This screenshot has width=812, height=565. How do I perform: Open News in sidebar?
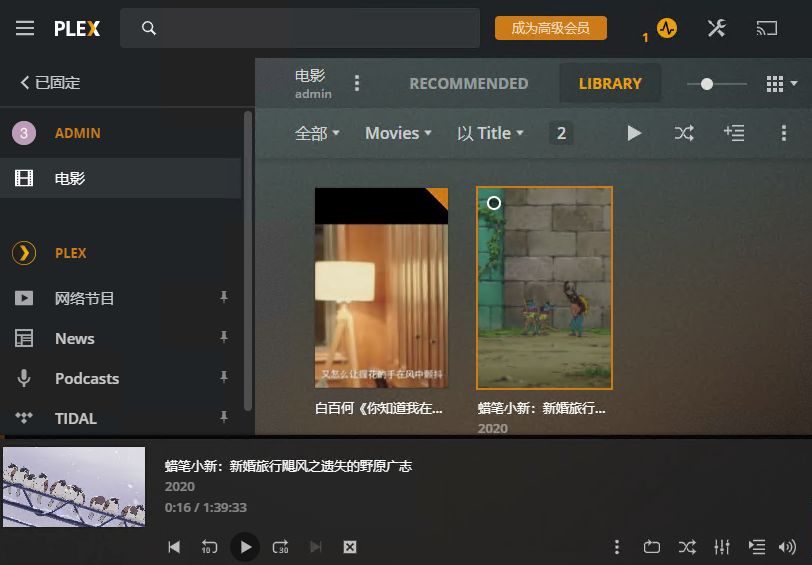tap(75, 338)
